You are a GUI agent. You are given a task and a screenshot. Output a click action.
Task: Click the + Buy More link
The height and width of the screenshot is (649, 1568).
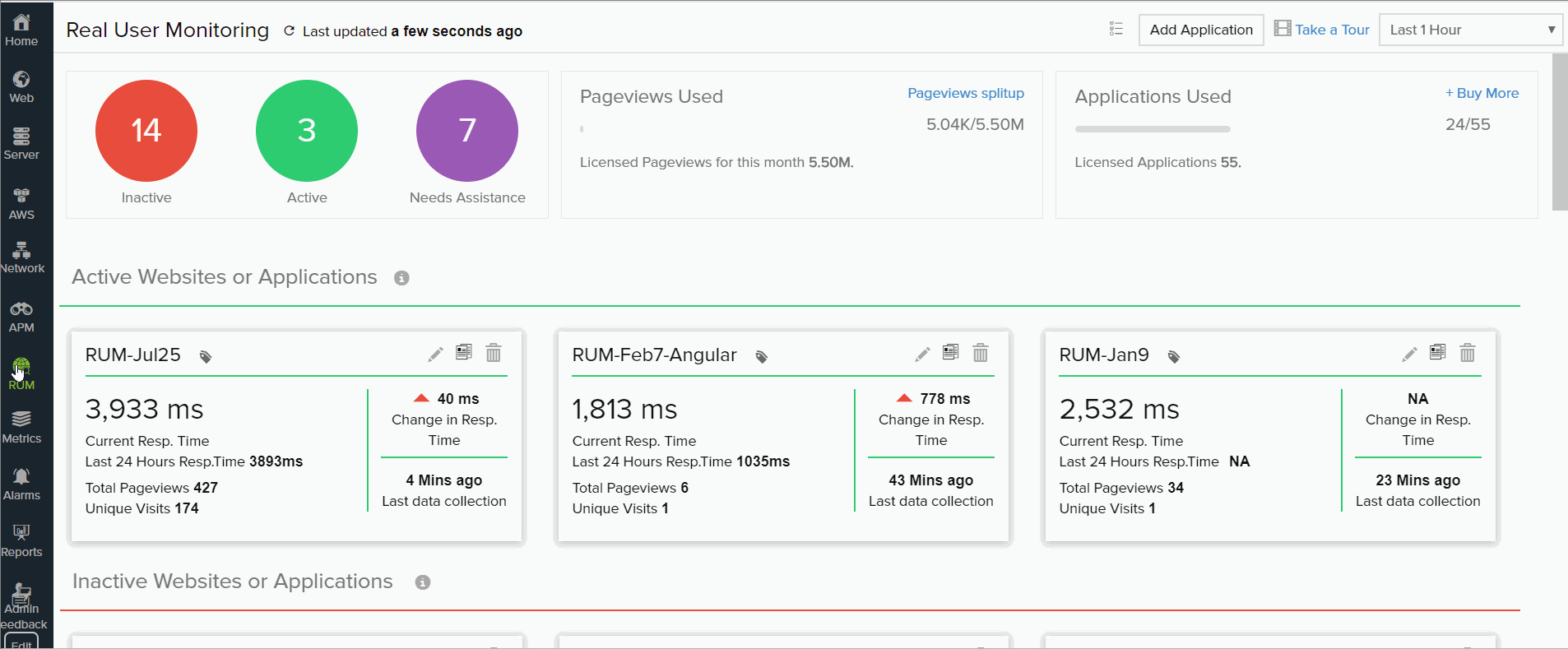click(1482, 93)
